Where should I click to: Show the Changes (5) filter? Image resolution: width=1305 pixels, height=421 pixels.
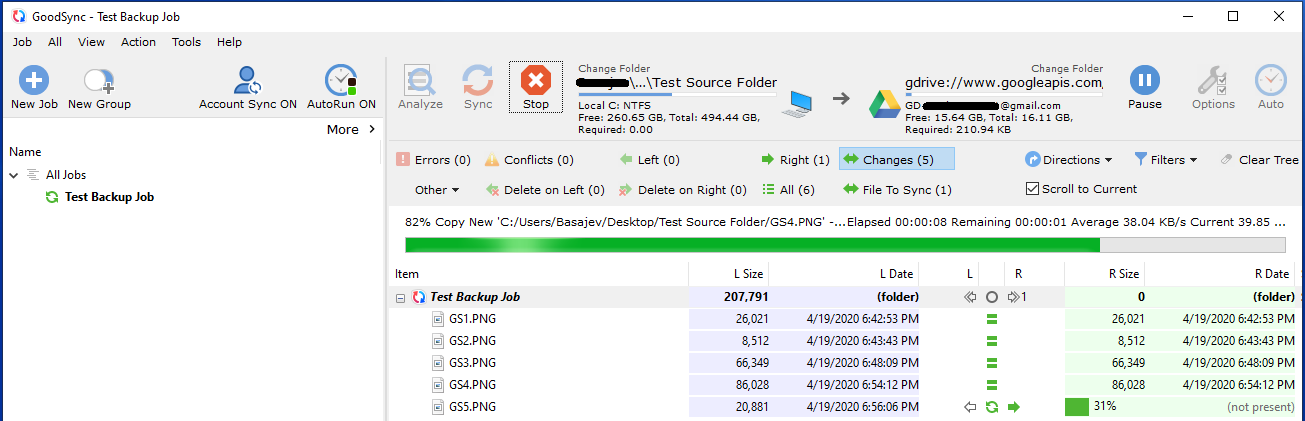(x=896, y=160)
